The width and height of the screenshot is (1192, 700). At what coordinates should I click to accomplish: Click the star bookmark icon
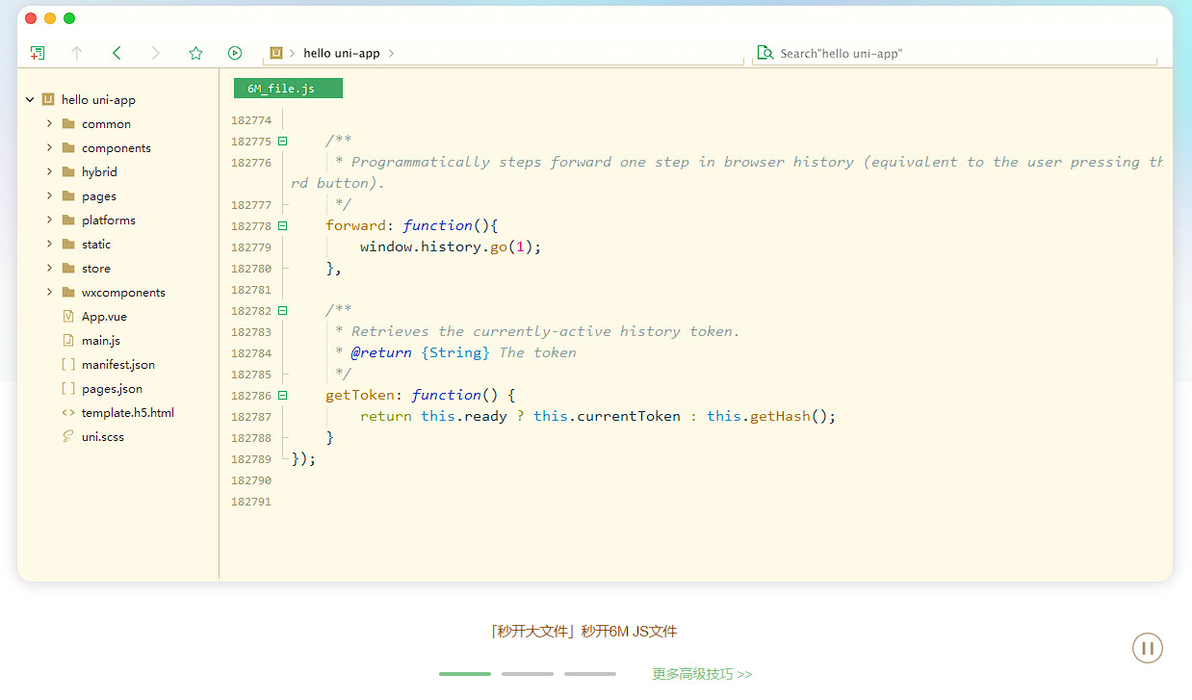(x=195, y=53)
